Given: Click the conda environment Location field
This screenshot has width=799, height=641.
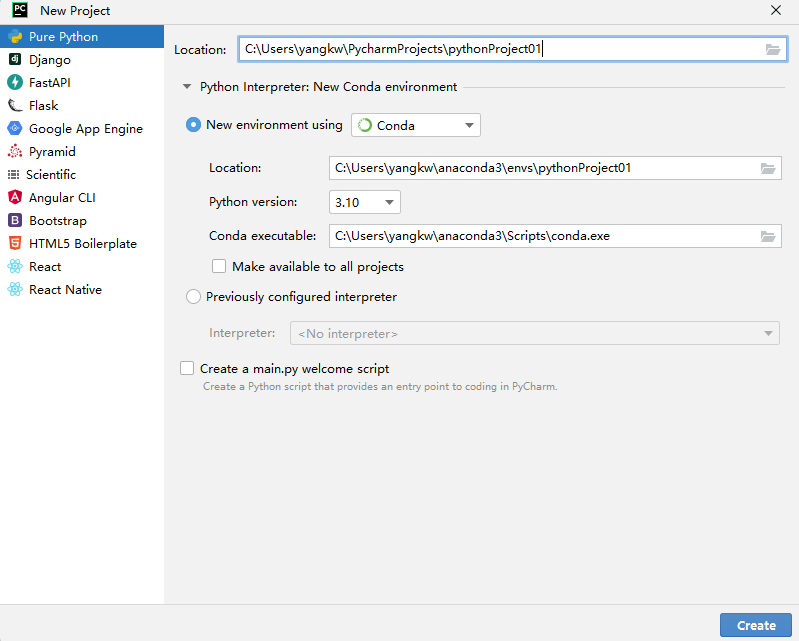Looking at the screenshot, I should pyautogui.click(x=555, y=168).
